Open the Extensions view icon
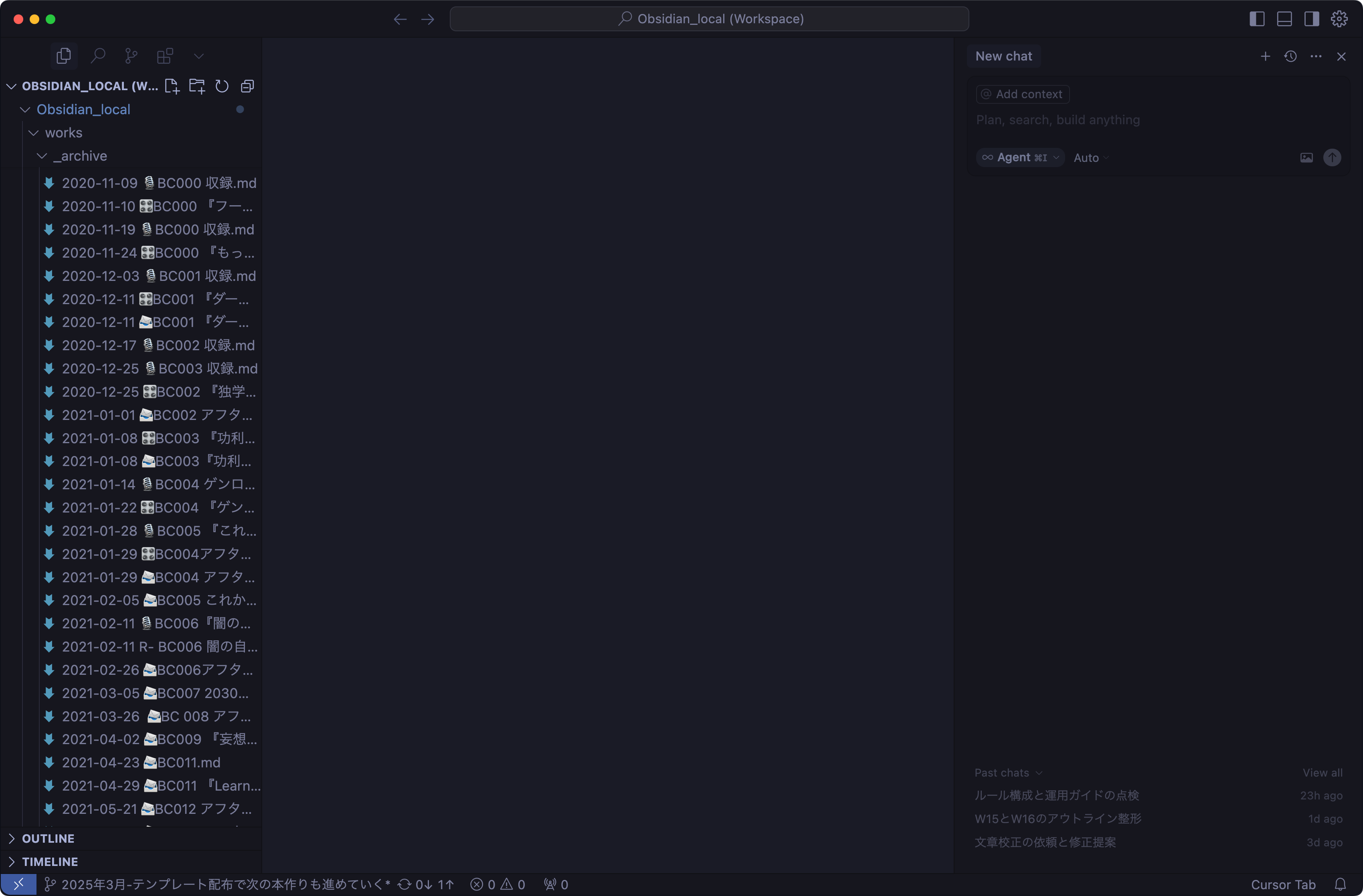Viewport: 1363px width, 896px height. tap(165, 56)
